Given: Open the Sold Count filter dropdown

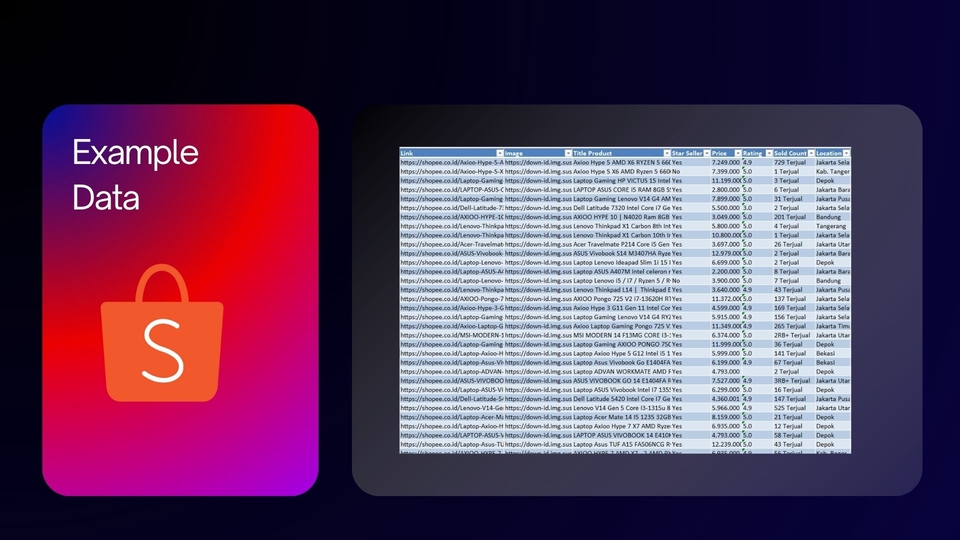Looking at the screenshot, I should coord(809,153).
